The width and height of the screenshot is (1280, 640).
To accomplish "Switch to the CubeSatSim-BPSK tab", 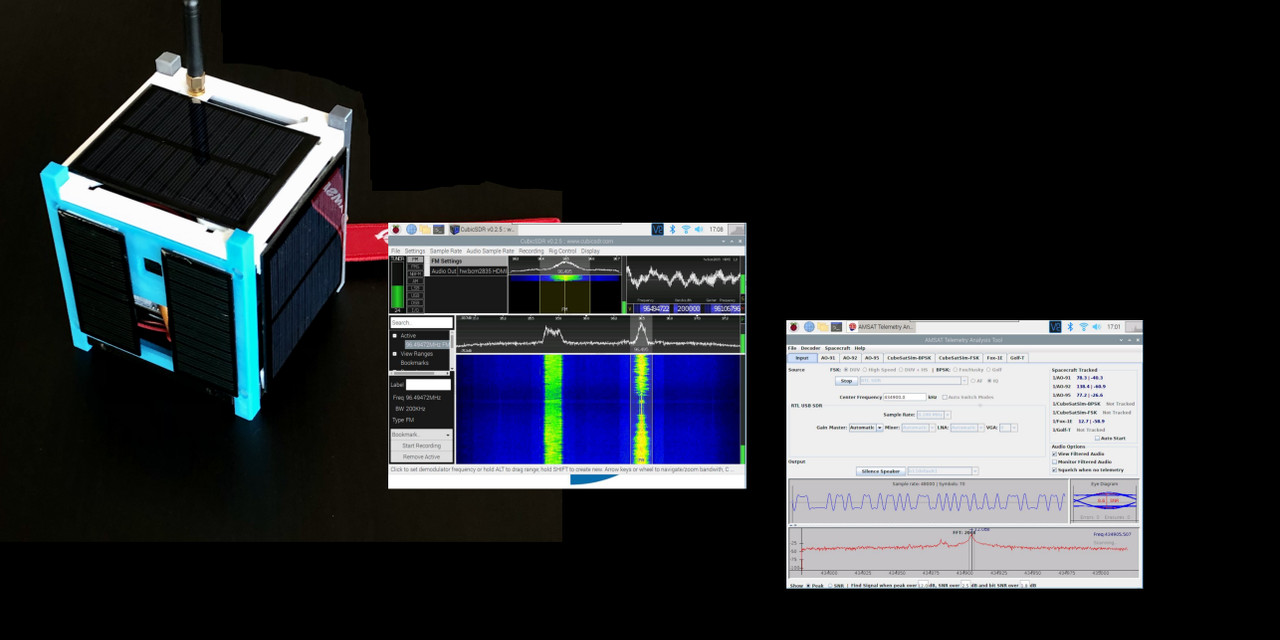I will (908, 357).
